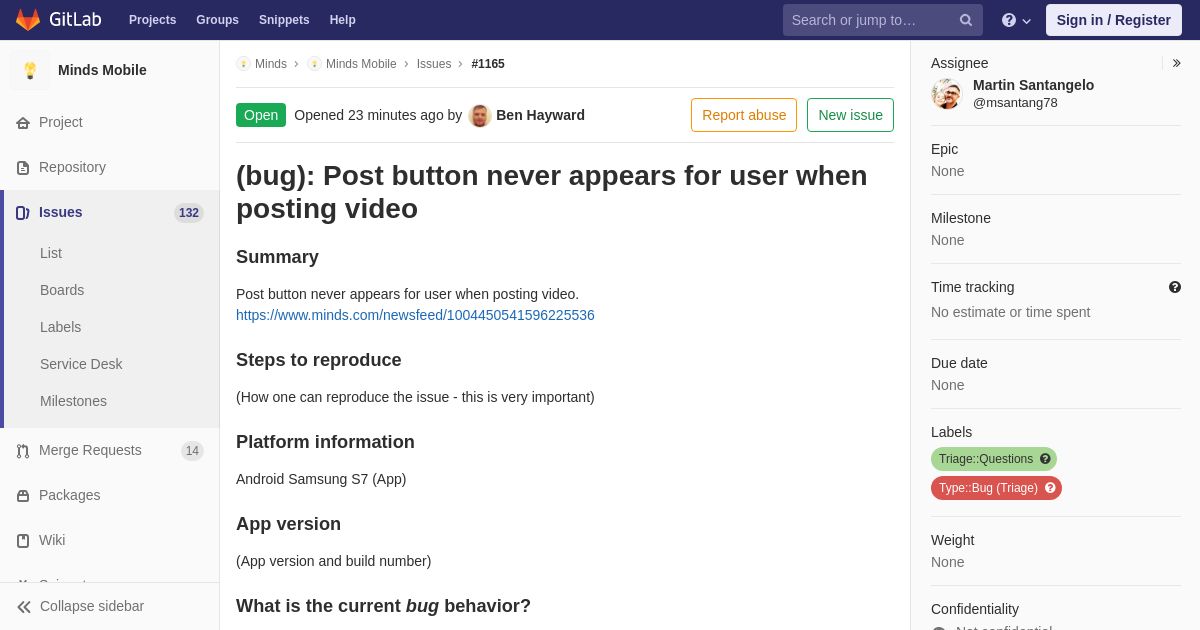1200x630 pixels.
Task: Collapse the right sidebar with the double-arrow
Action: pos(1176,63)
